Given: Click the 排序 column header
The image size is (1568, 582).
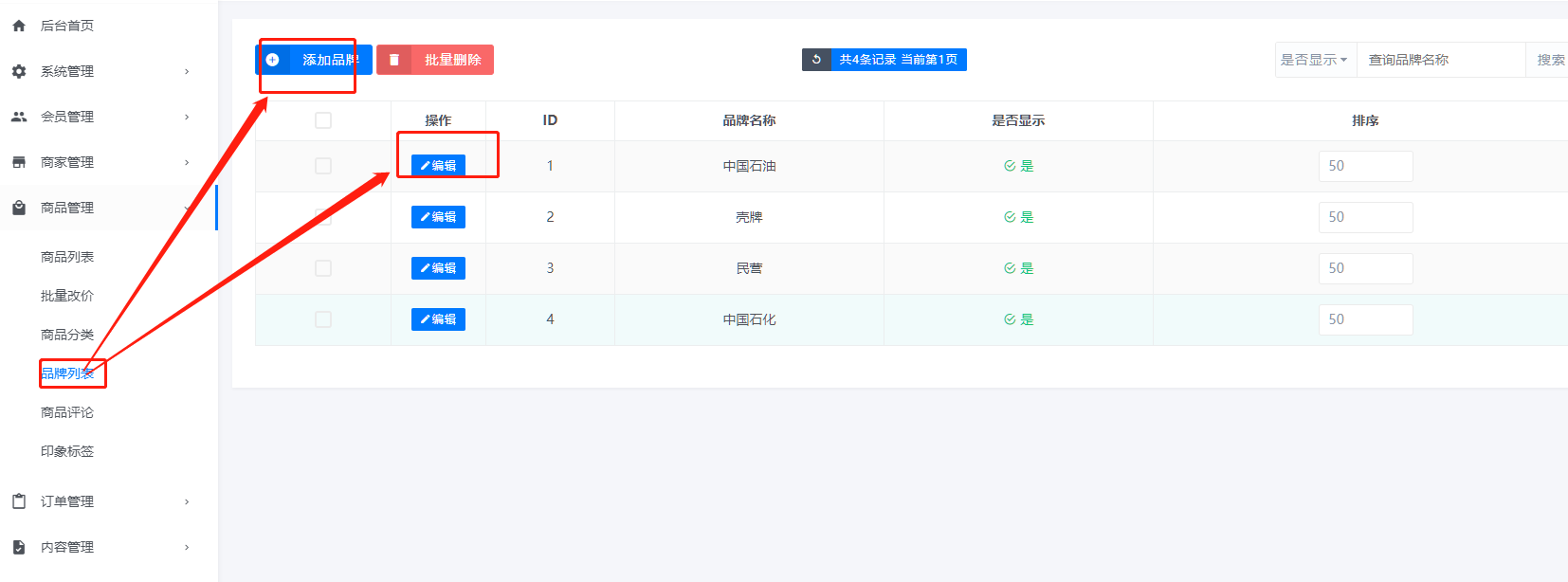Looking at the screenshot, I should pos(1365,120).
